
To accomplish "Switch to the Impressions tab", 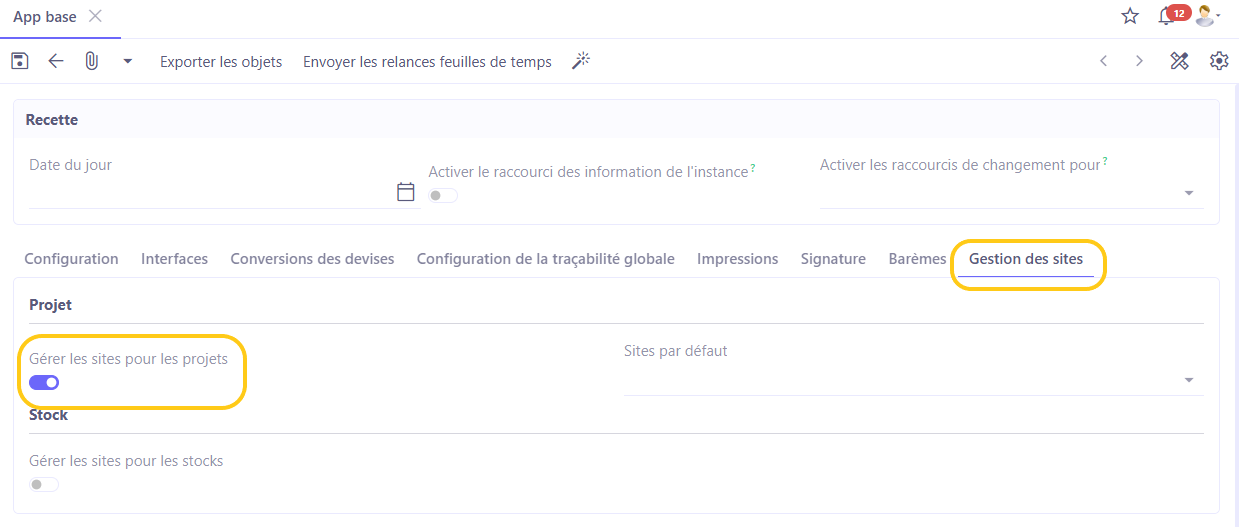I will [738, 259].
